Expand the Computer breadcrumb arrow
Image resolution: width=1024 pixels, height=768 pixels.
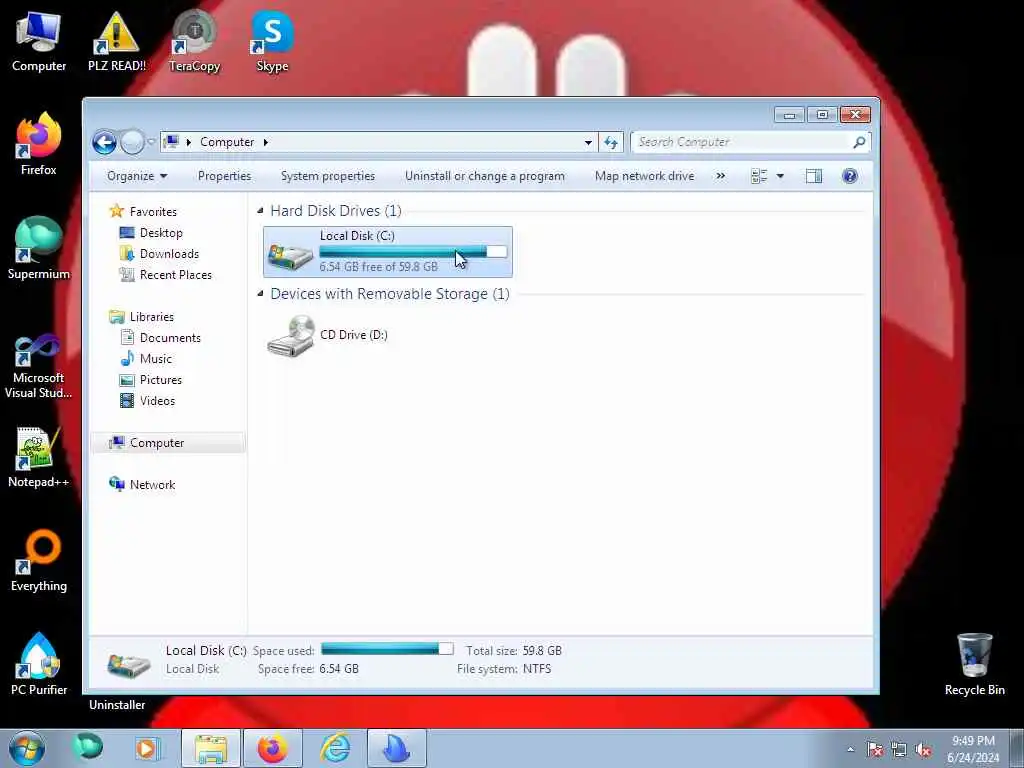click(x=266, y=142)
